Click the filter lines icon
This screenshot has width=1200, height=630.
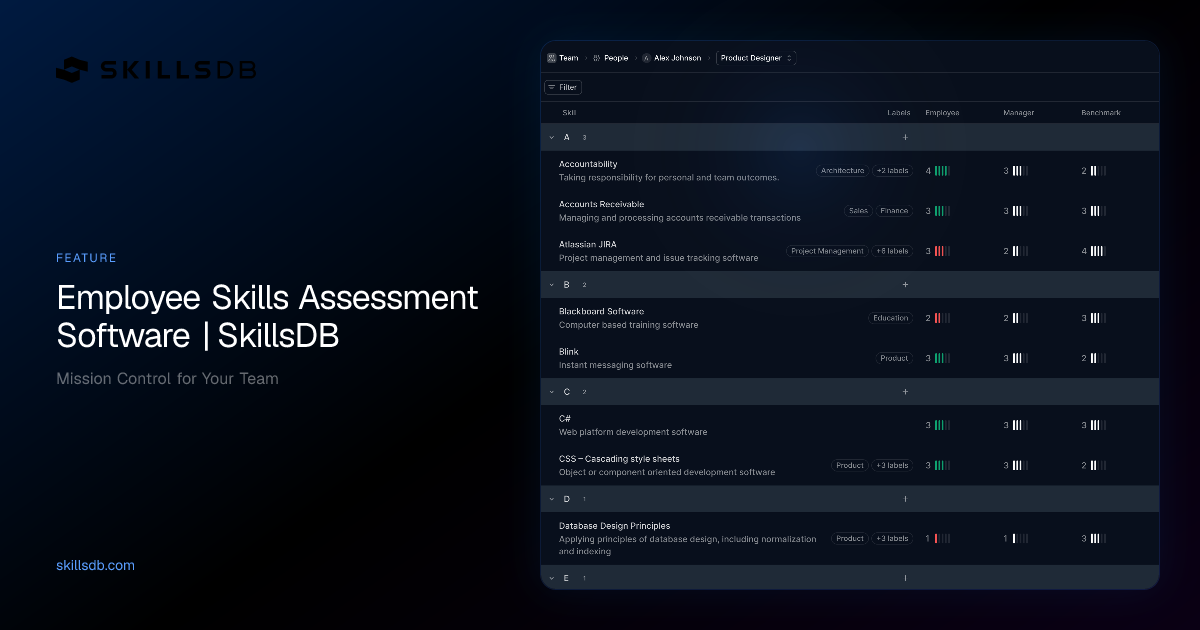click(x=551, y=87)
